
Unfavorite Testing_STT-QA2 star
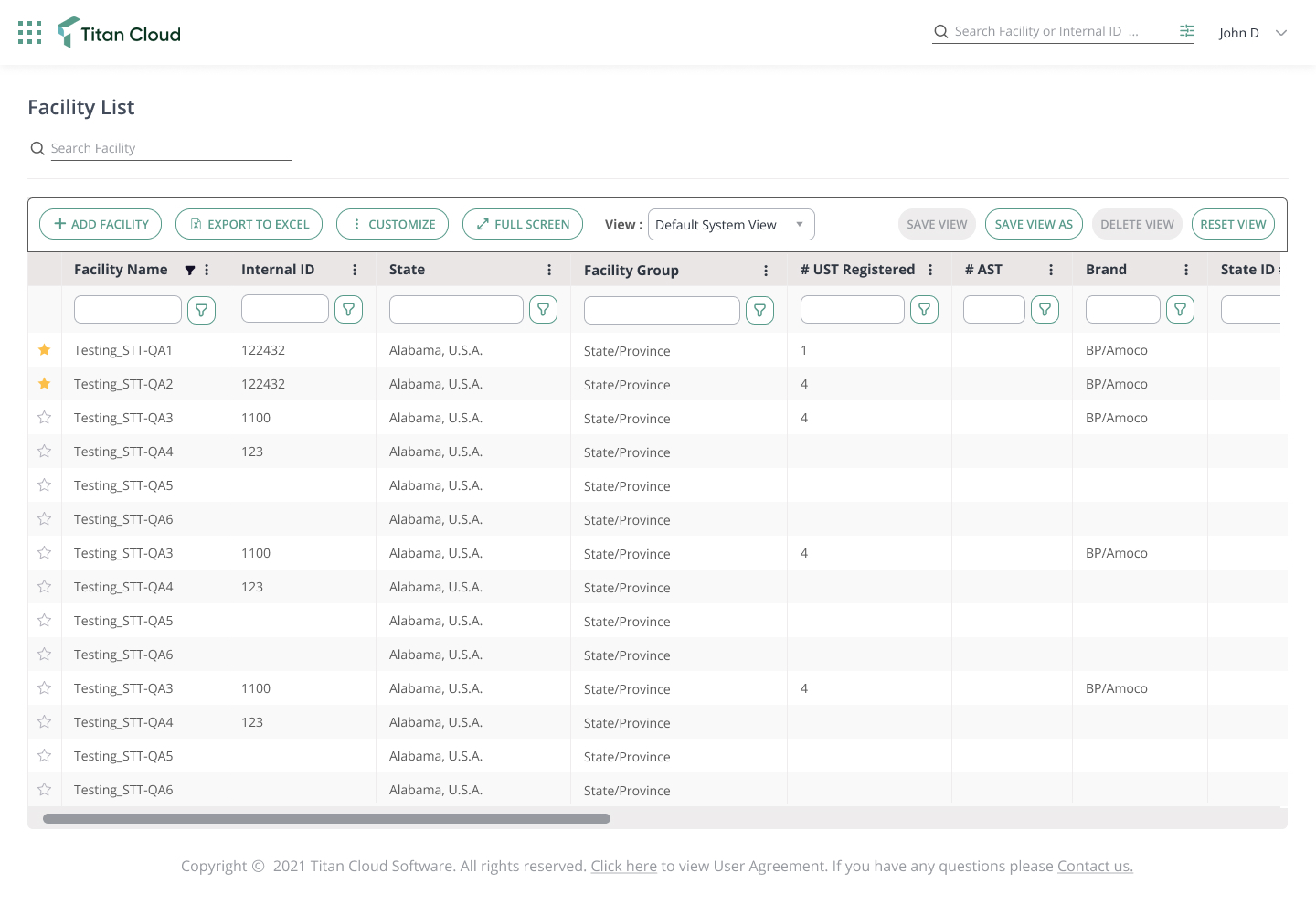coord(44,384)
